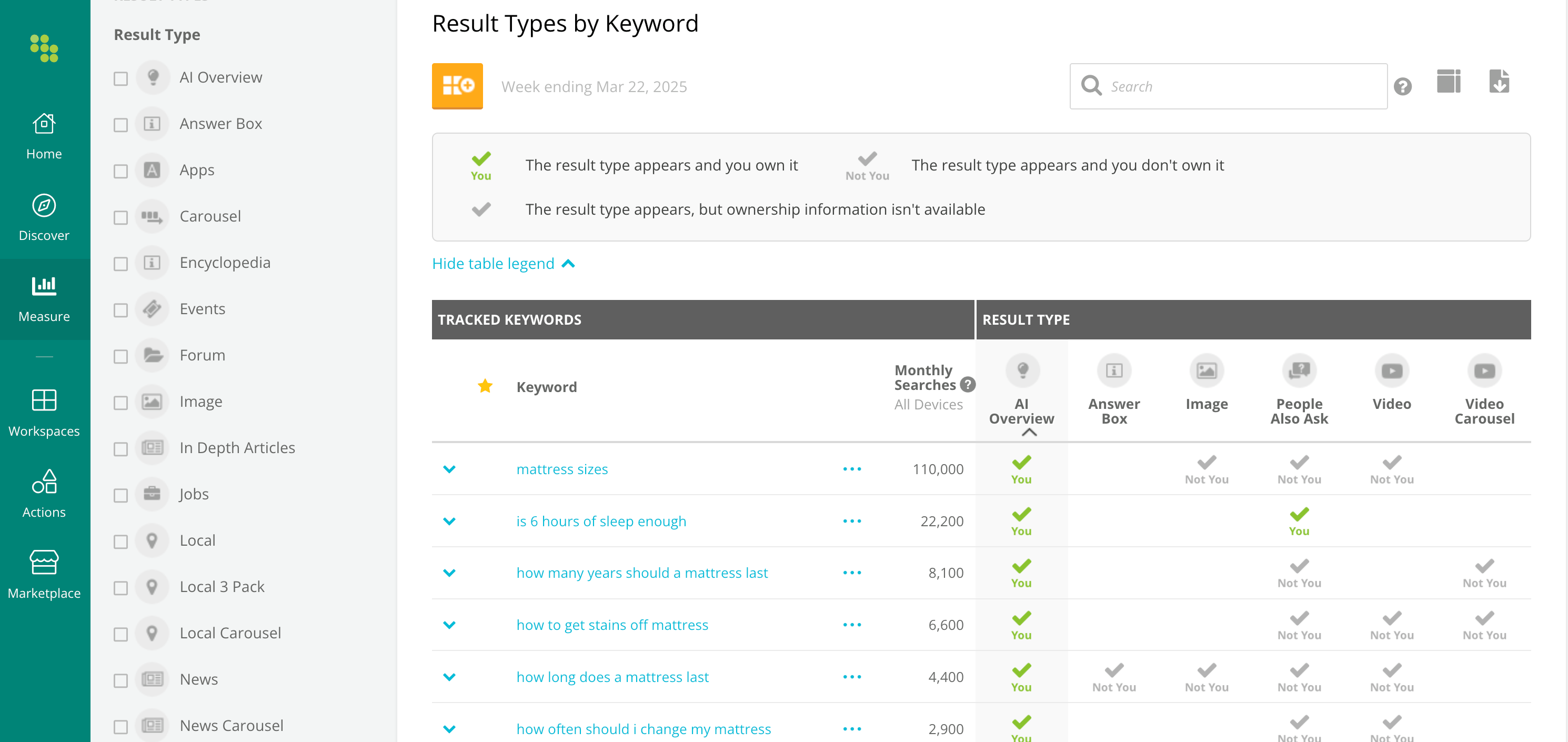Click the help question mark icon near search
The image size is (1568, 742).
tap(1402, 86)
